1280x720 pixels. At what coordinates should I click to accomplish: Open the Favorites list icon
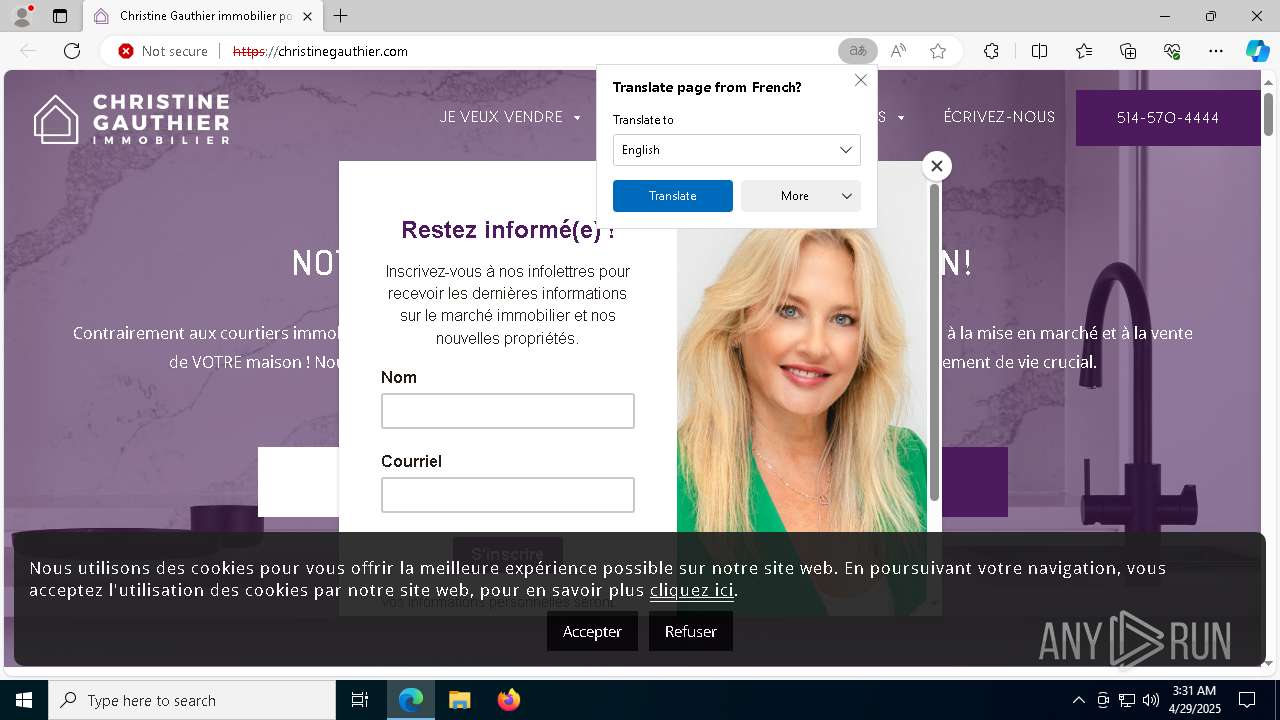(x=1084, y=51)
